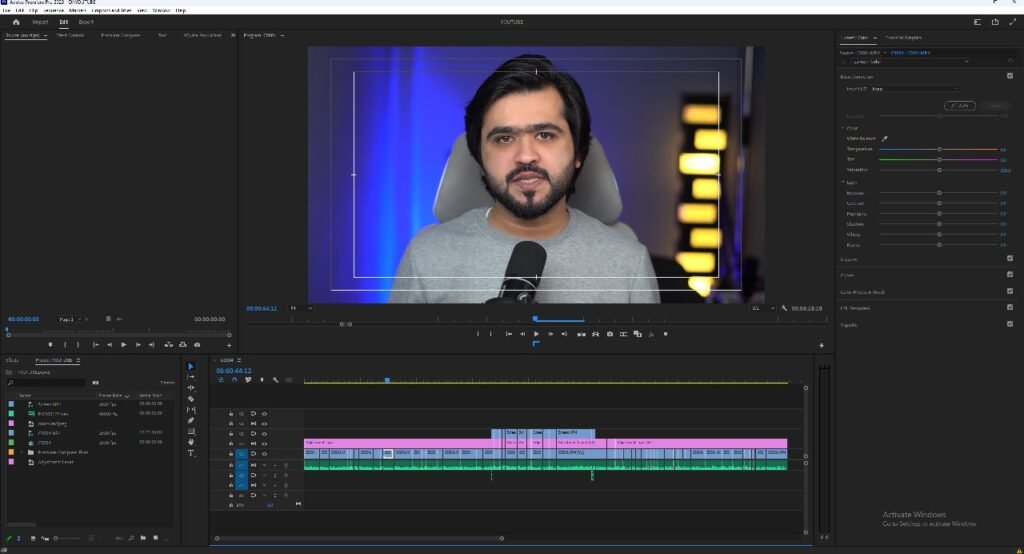Image resolution: width=1024 pixels, height=554 pixels.
Task: Select the Track Select Forward tool
Action: tap(191, 377)
